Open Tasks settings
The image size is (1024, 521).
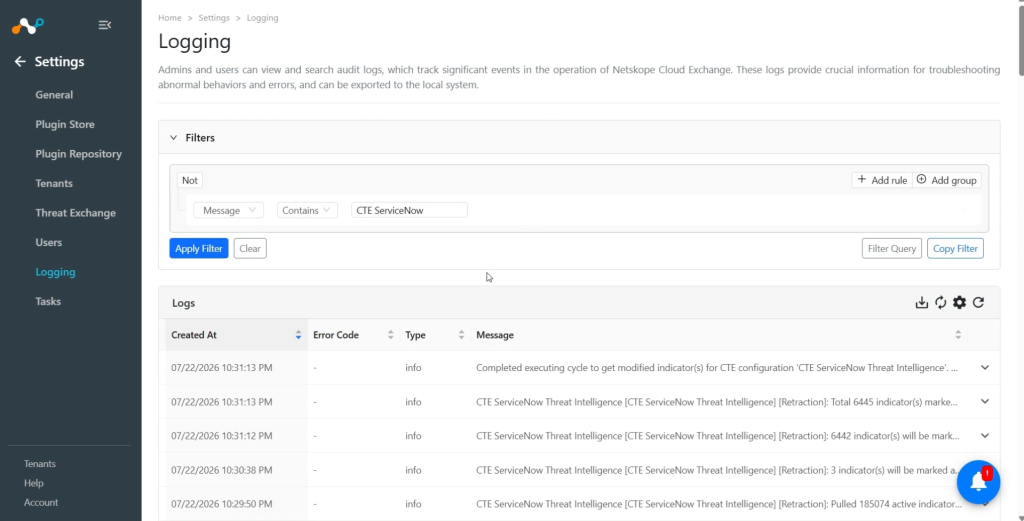(x=48, y=302)
